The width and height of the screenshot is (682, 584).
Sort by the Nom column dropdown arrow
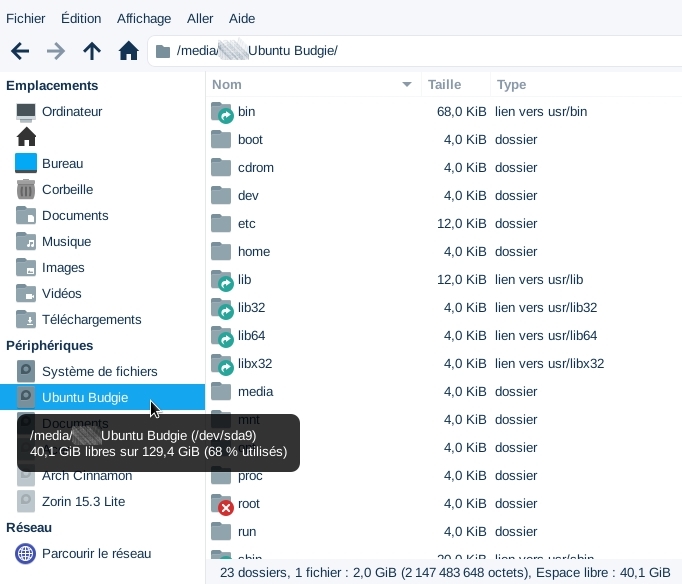coord(406,85)
